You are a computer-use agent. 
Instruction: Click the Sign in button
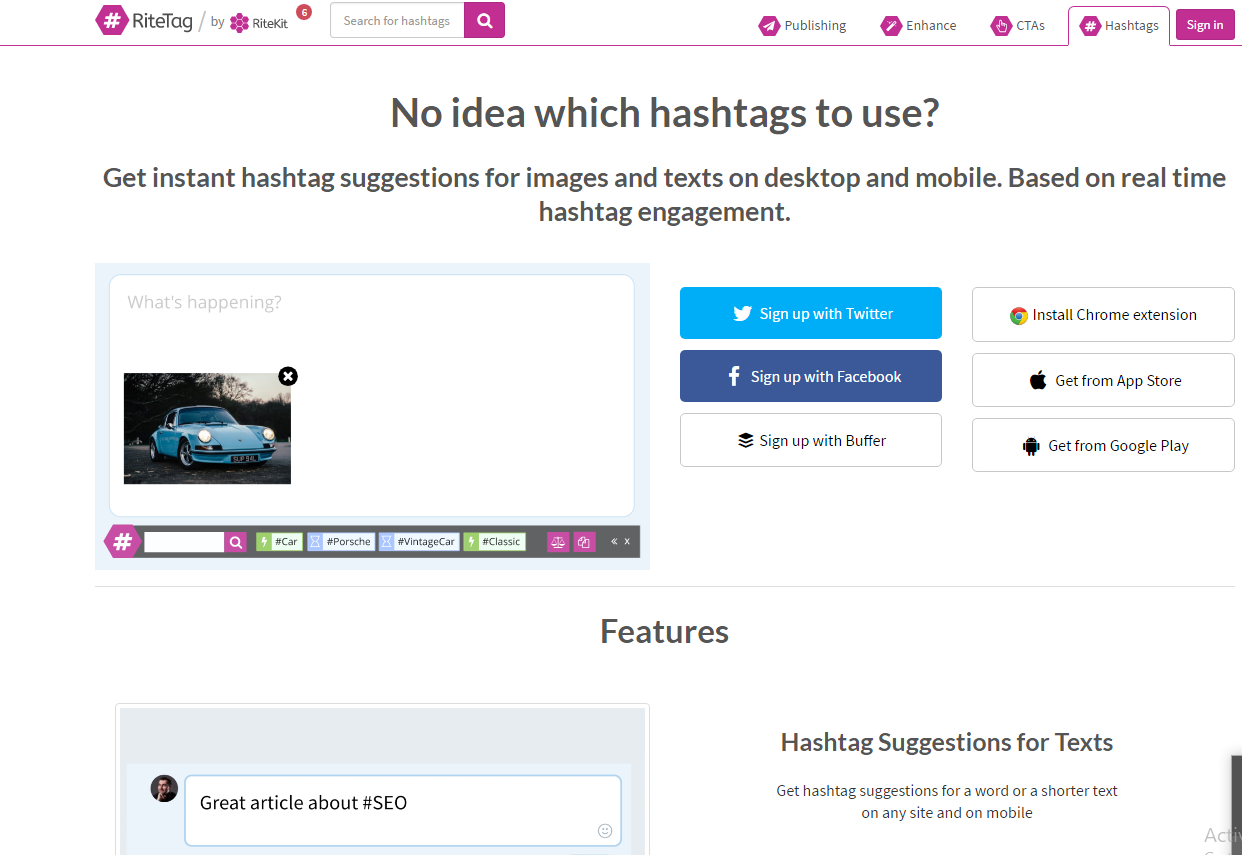1205,25
